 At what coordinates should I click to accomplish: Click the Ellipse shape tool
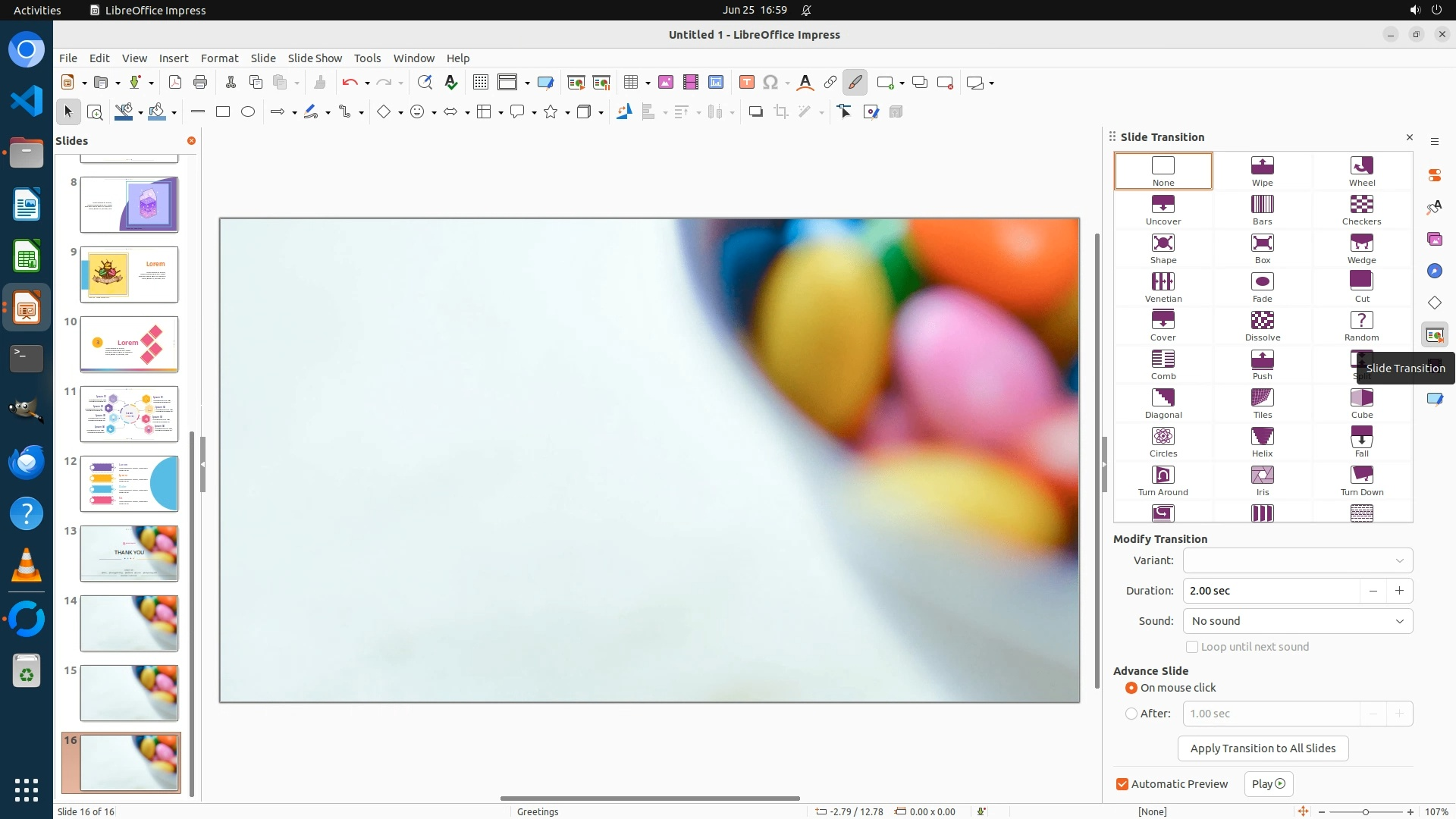(x=248, y=111)
